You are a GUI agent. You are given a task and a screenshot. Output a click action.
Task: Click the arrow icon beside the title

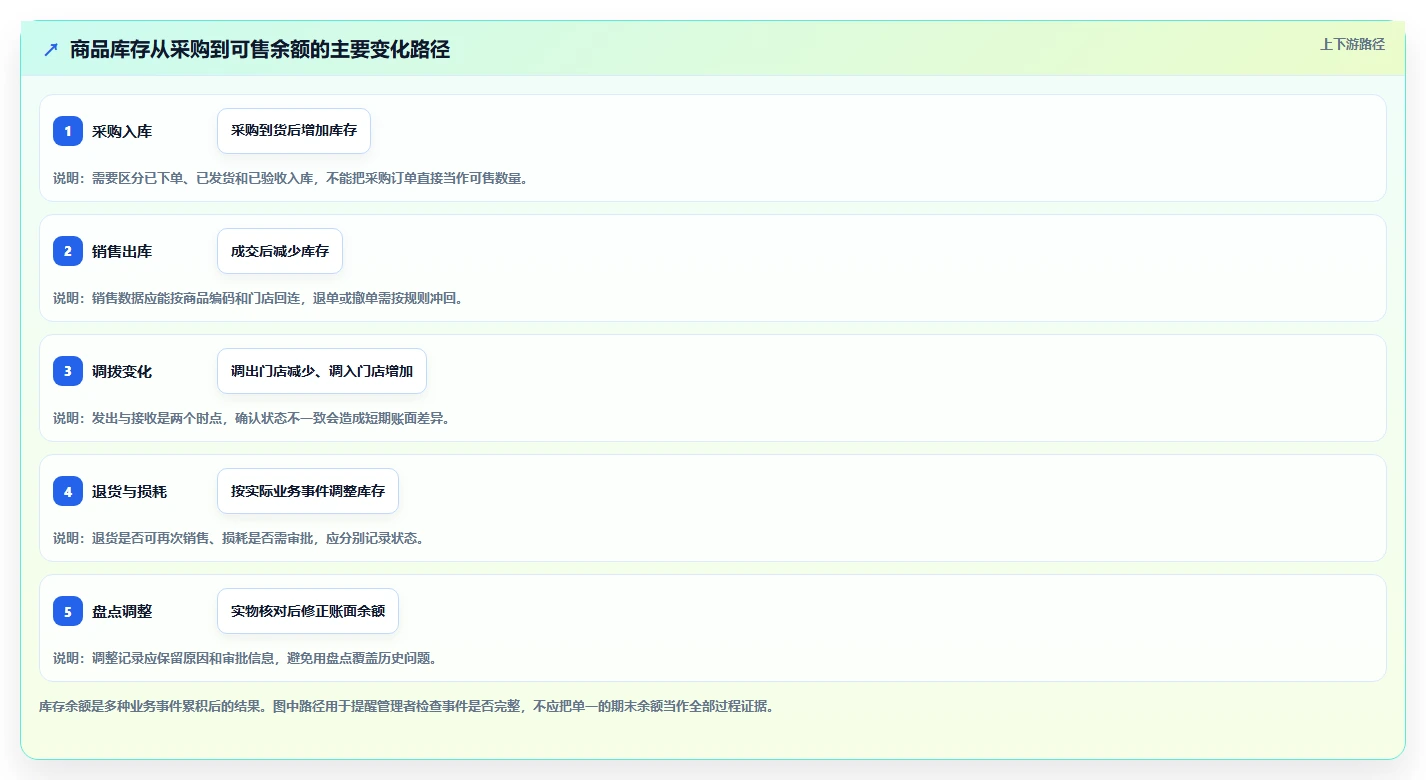pyautogui.click(x=51, y=49)
